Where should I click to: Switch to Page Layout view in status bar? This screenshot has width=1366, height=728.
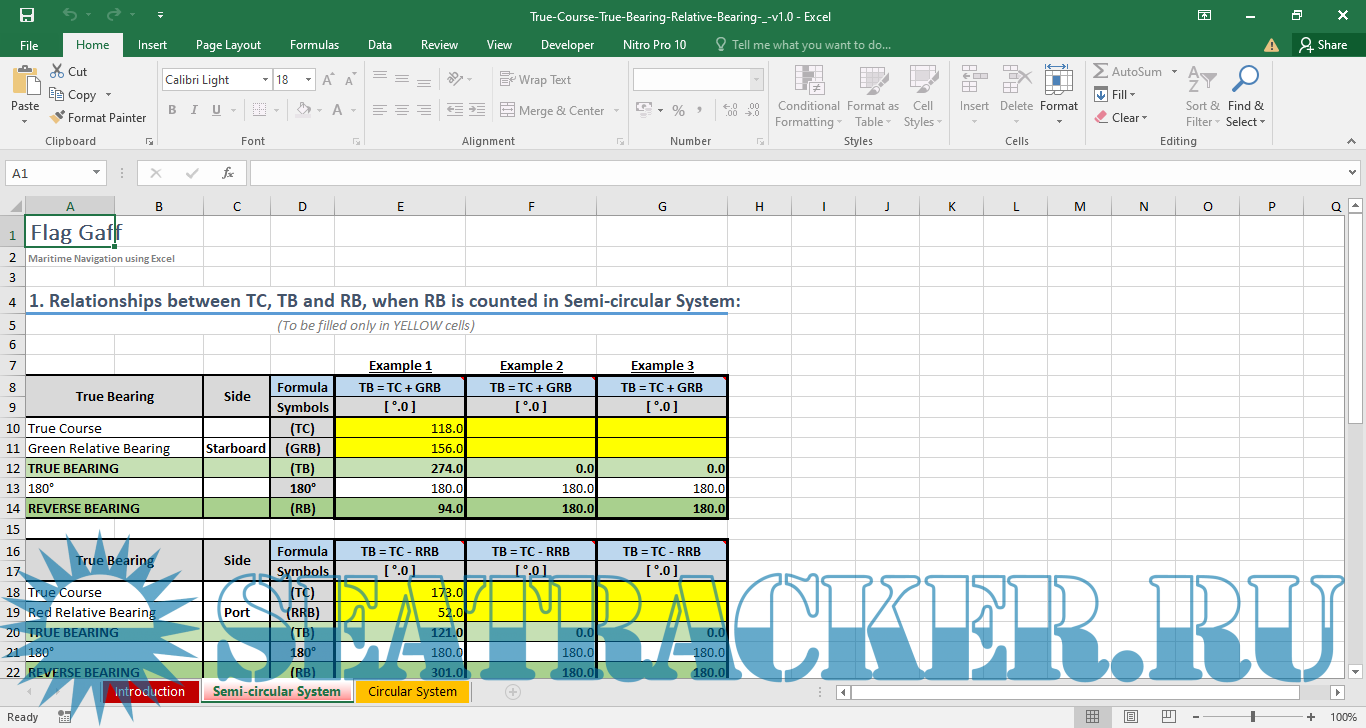1130,717
